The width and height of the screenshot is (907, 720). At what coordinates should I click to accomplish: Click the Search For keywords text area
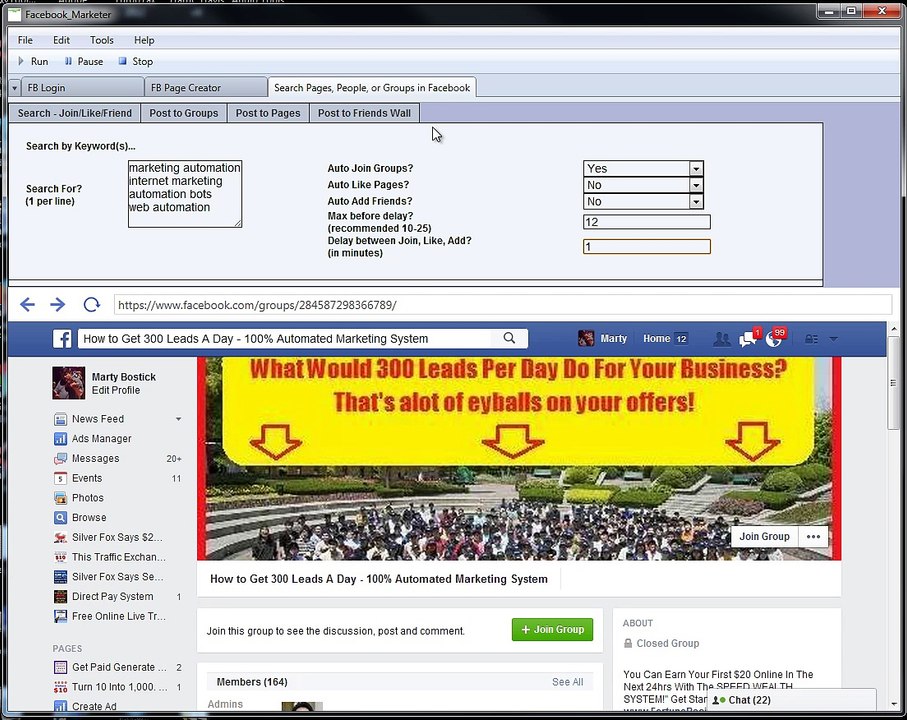click(x=185, y=194)
